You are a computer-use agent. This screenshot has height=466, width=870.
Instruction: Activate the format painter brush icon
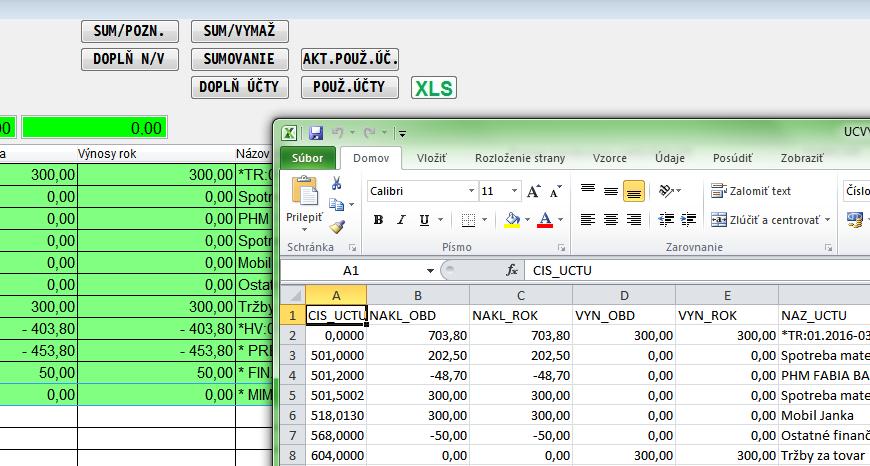(x=337, y=226)
